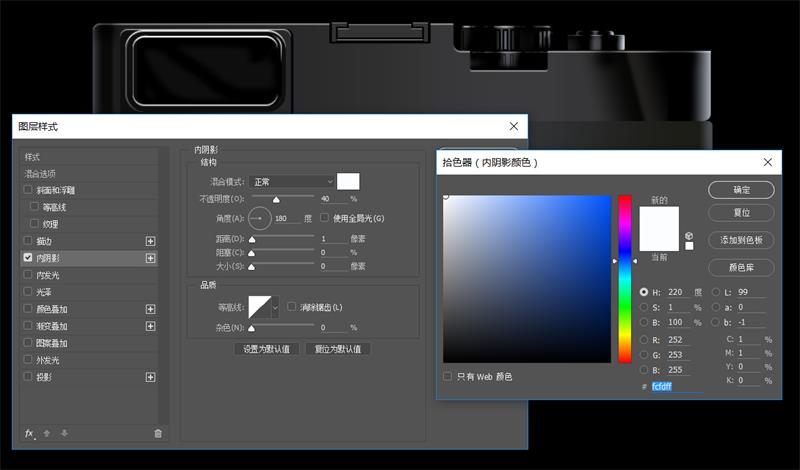Click the 确定 button in color picker

click(741, 190)
